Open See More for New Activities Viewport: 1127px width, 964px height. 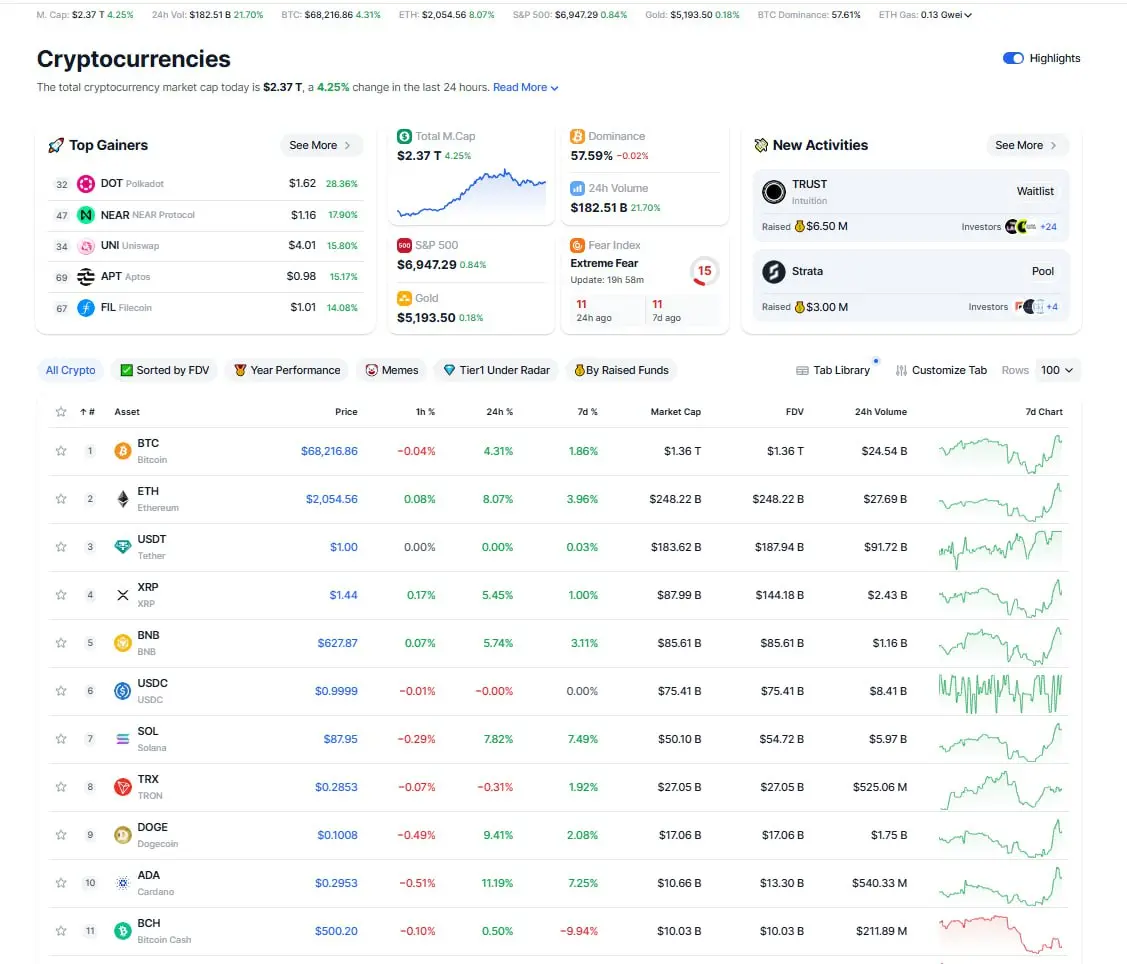tap(1026, 145)
